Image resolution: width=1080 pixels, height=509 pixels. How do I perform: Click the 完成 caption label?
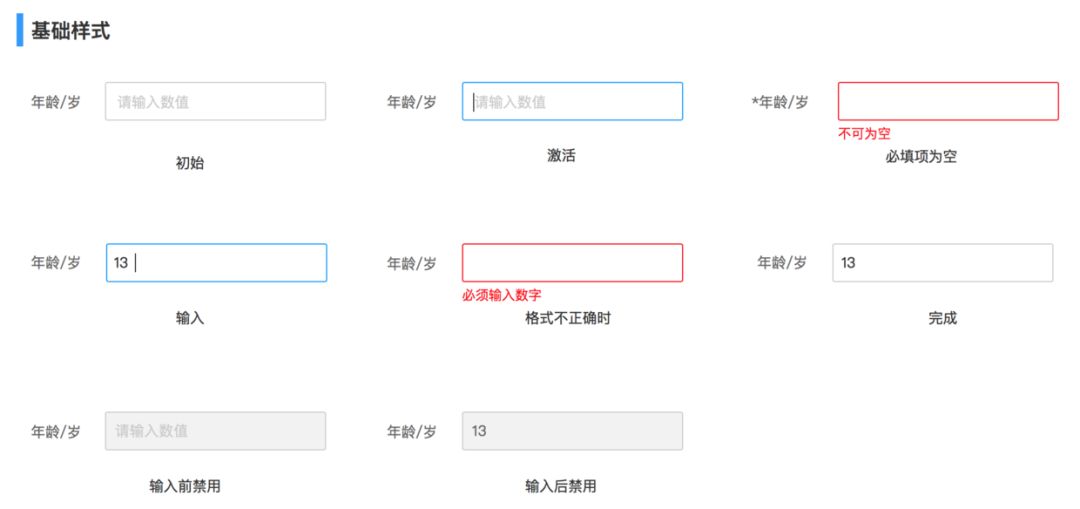(x=943, y=318)
